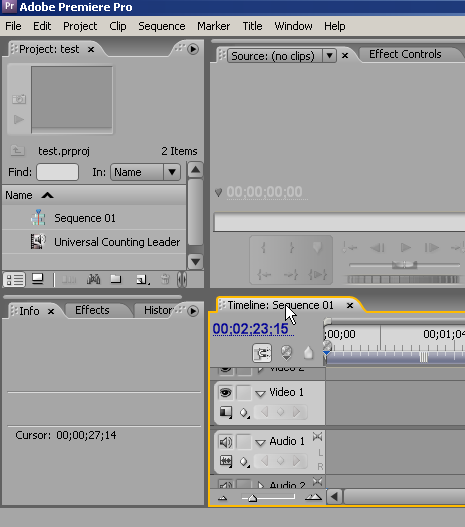Close the Timeline: Sequence 01 tab

click(350, 305)
